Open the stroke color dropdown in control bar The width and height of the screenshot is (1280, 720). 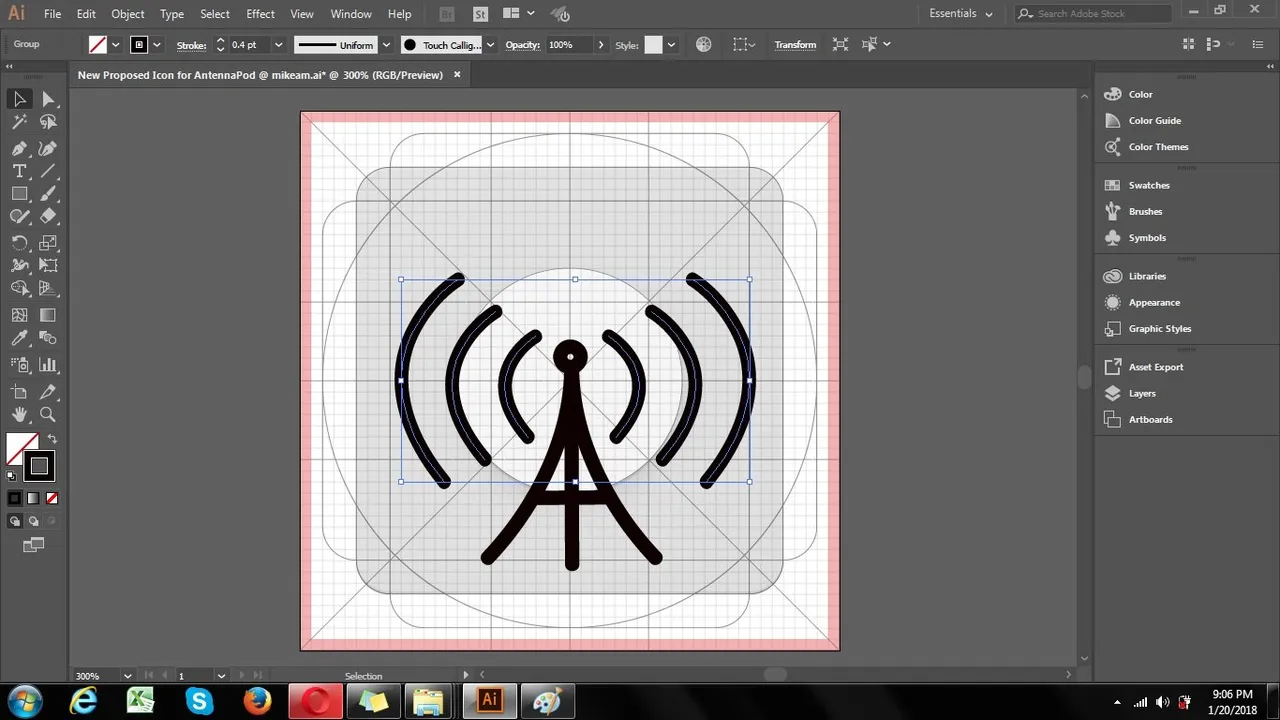[x=157, y=45]
